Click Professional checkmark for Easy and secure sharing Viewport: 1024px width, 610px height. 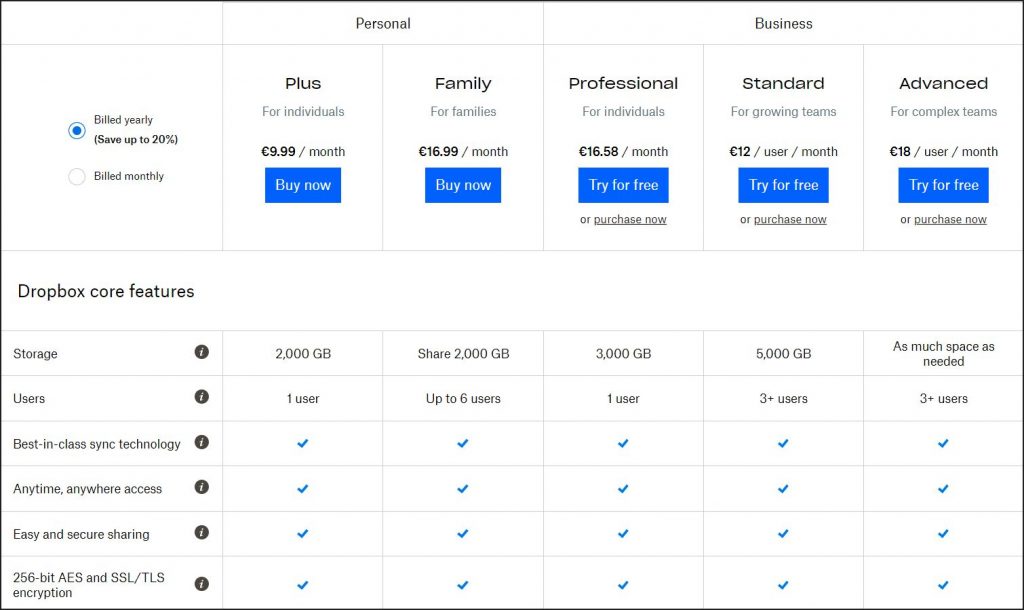pyautogui.click(x=623, y=534)
